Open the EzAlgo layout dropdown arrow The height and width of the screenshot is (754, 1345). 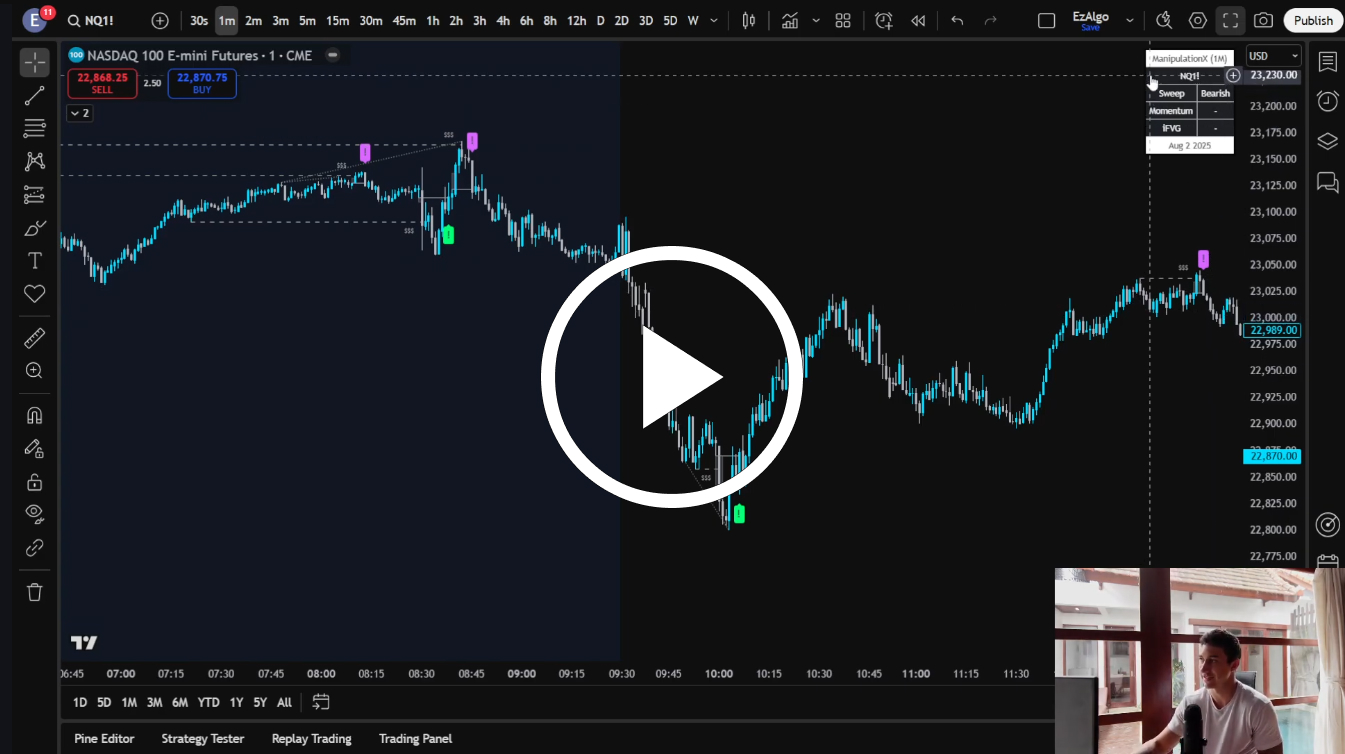pos(1130,21)
